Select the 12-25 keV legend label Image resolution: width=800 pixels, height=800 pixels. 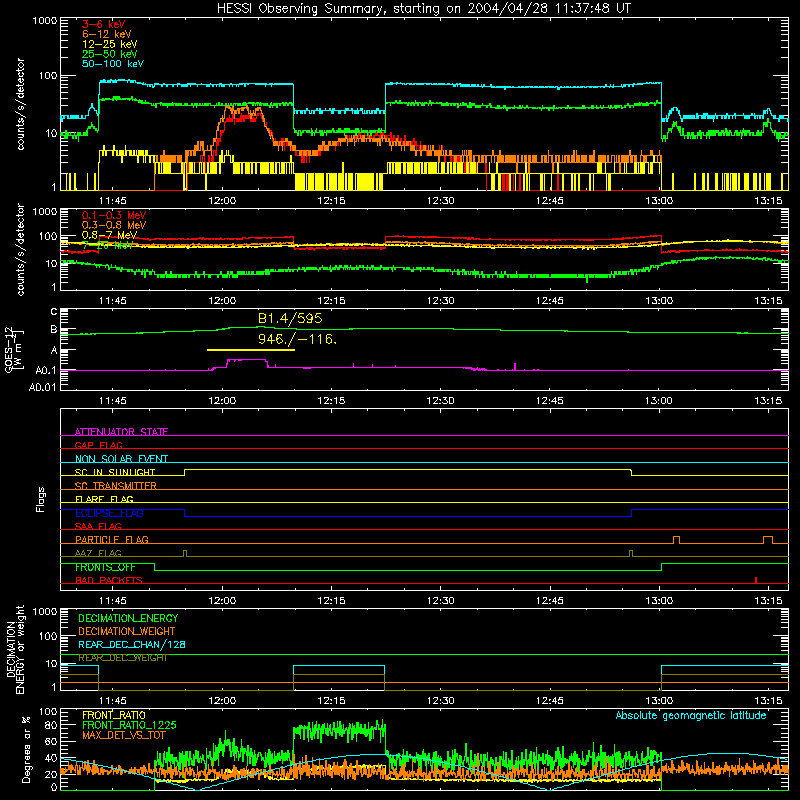[110, 44]
